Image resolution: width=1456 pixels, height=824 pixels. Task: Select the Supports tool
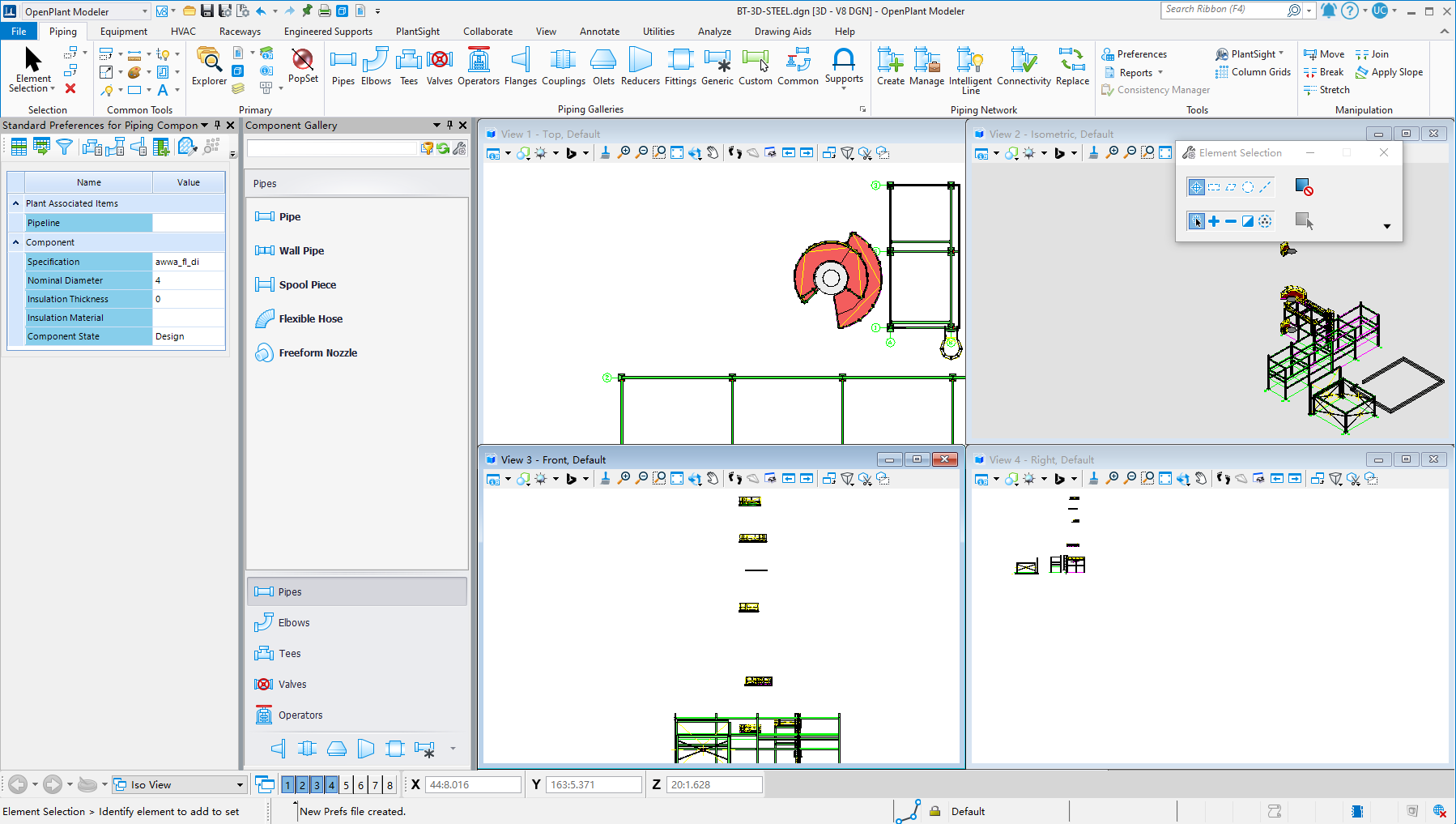coord(844,69)
